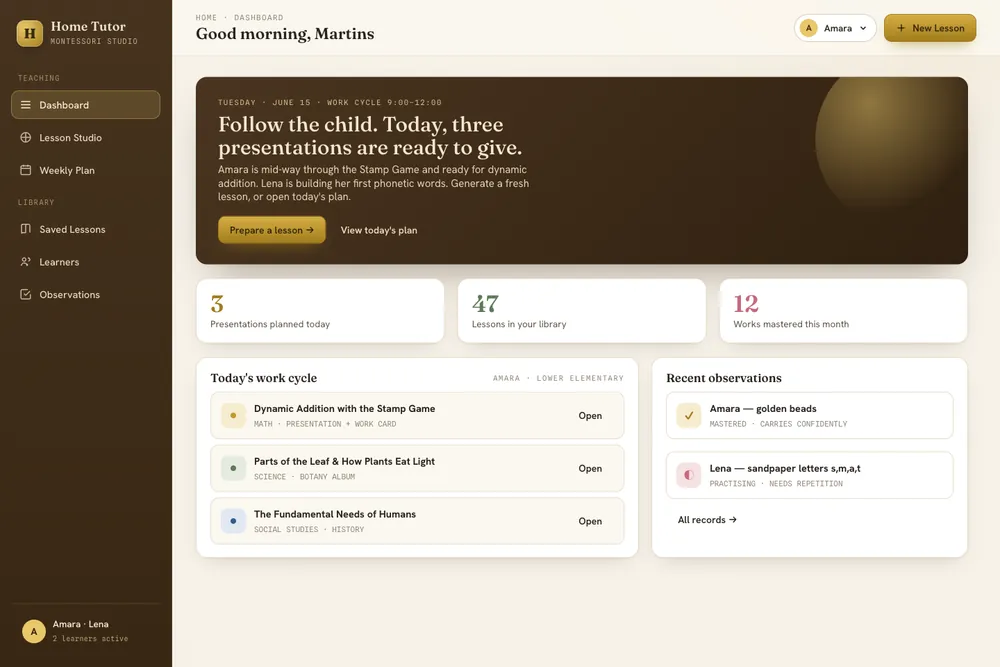Click the Home Tutor H logo
The image size is (1000, 667).
point(29,33)
